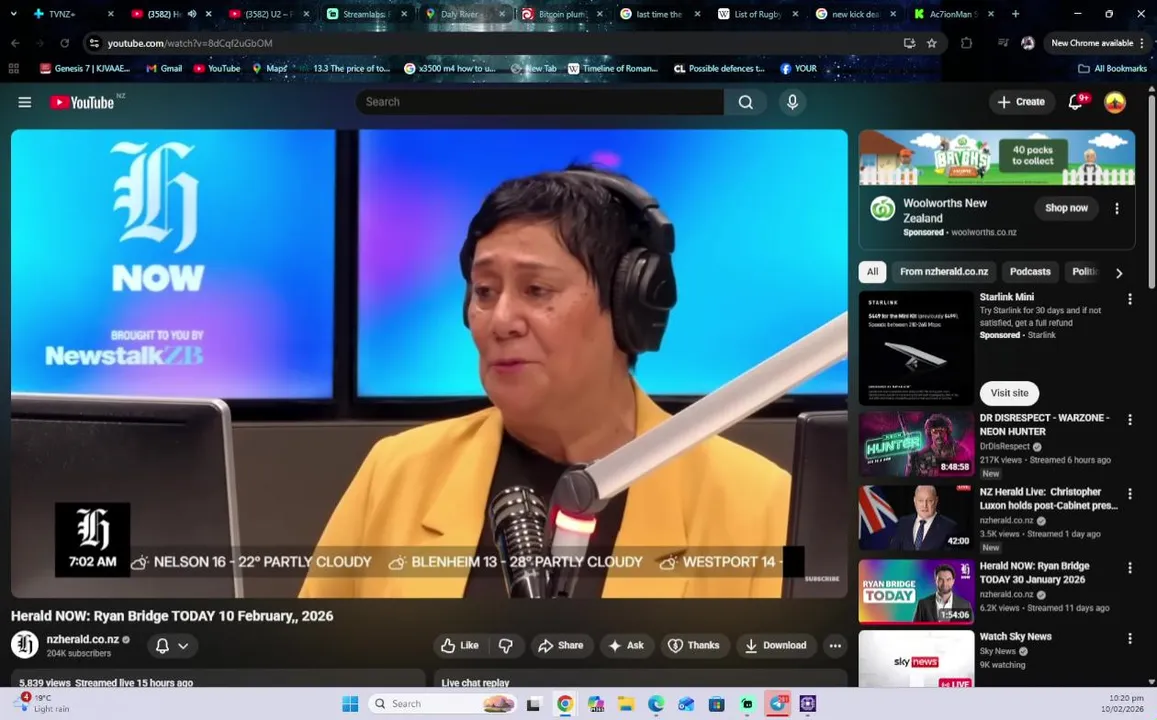The width and height of the screenshot is (1157, 720).
Task: Switch to the Bitcoin plum tab
Action: [562, 14]
